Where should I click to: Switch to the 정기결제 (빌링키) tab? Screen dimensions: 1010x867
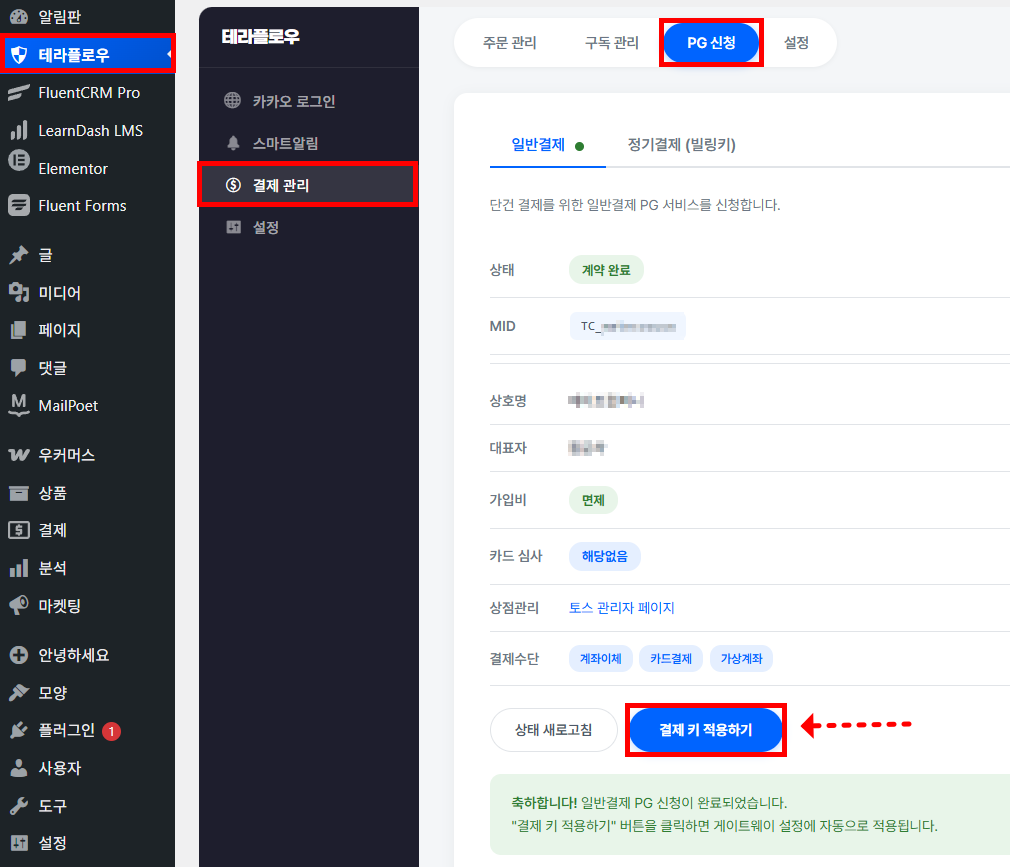pyautogui.click(x=681, y=145)
